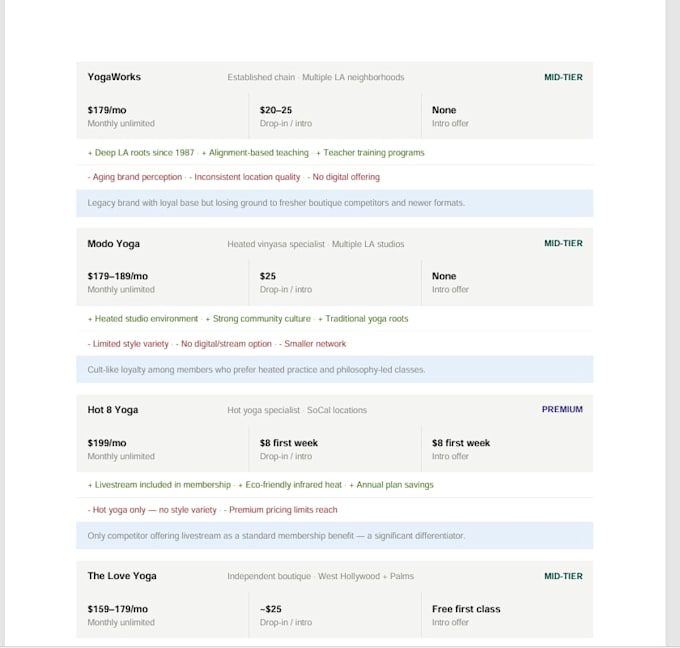Click the 'Only competitor offering livestream' note
680x648 pixels.
point(335,536)
